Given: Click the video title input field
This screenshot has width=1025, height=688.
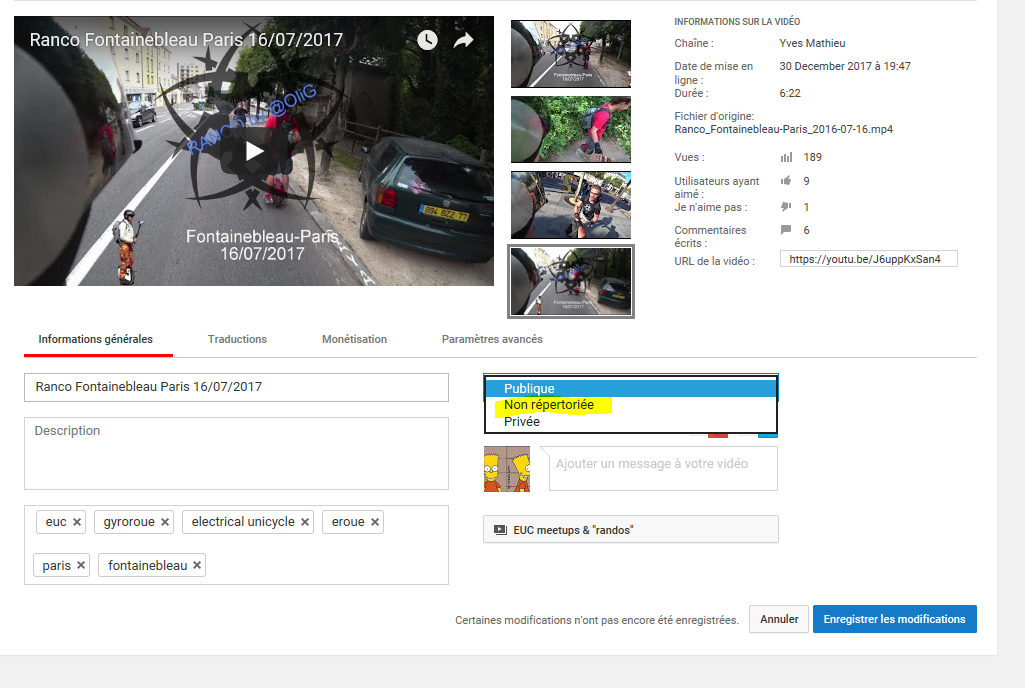Looking at the screenshot, I should (236, 387).
